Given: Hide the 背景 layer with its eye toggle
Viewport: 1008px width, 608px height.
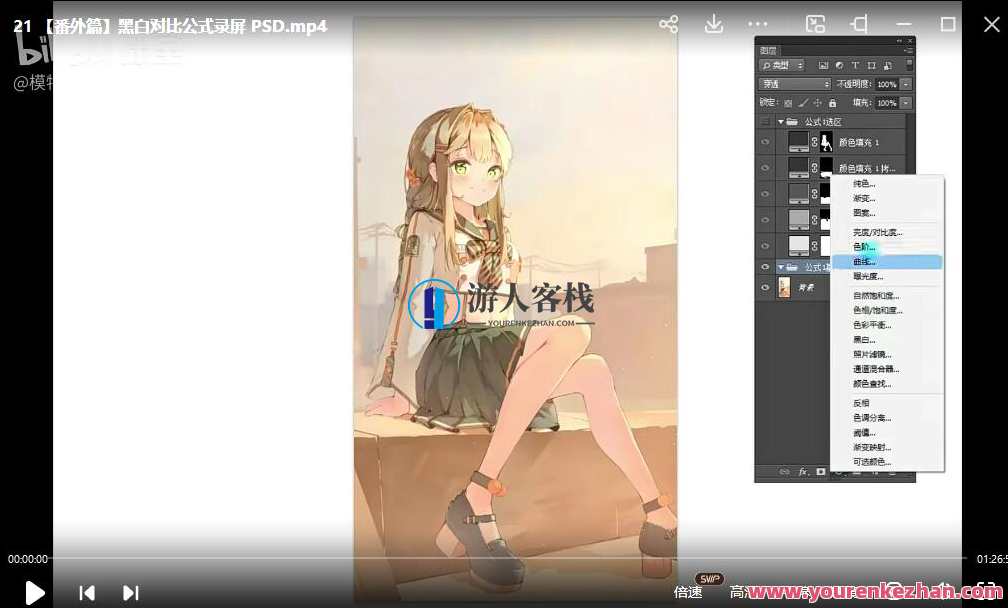Looking at the screenshot, I should coord(766,285).
